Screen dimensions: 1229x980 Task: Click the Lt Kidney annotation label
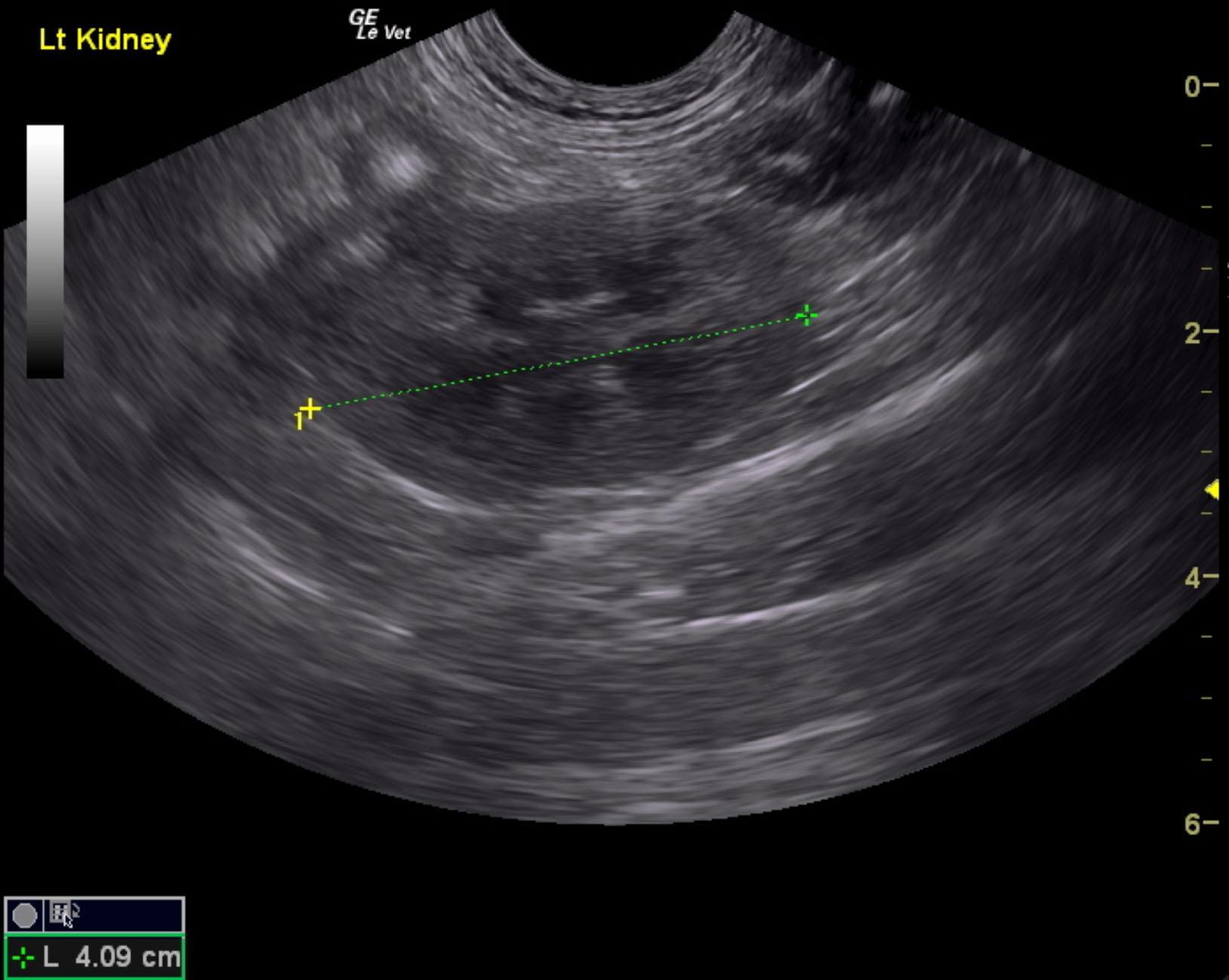coord(105,39)
